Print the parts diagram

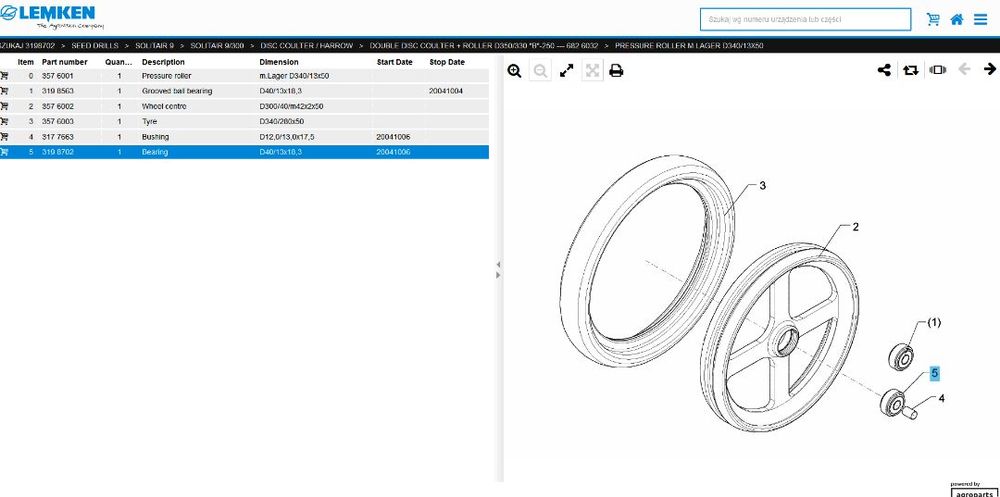(616, 71)
